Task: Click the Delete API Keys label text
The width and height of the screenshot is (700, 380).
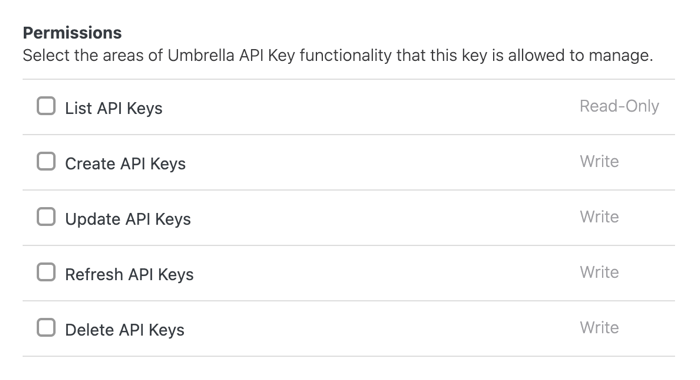Action: 125,330
